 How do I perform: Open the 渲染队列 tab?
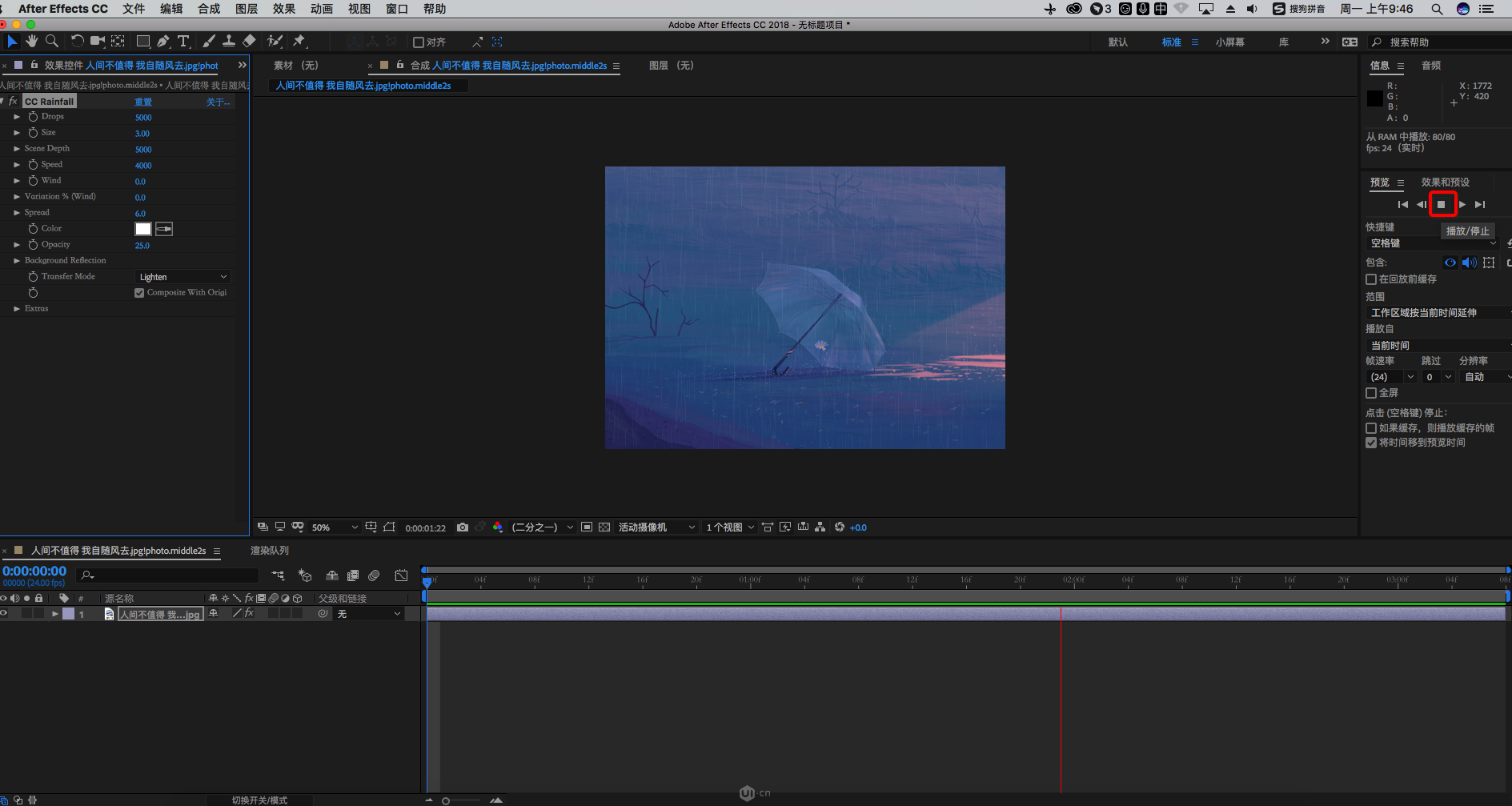270,551
